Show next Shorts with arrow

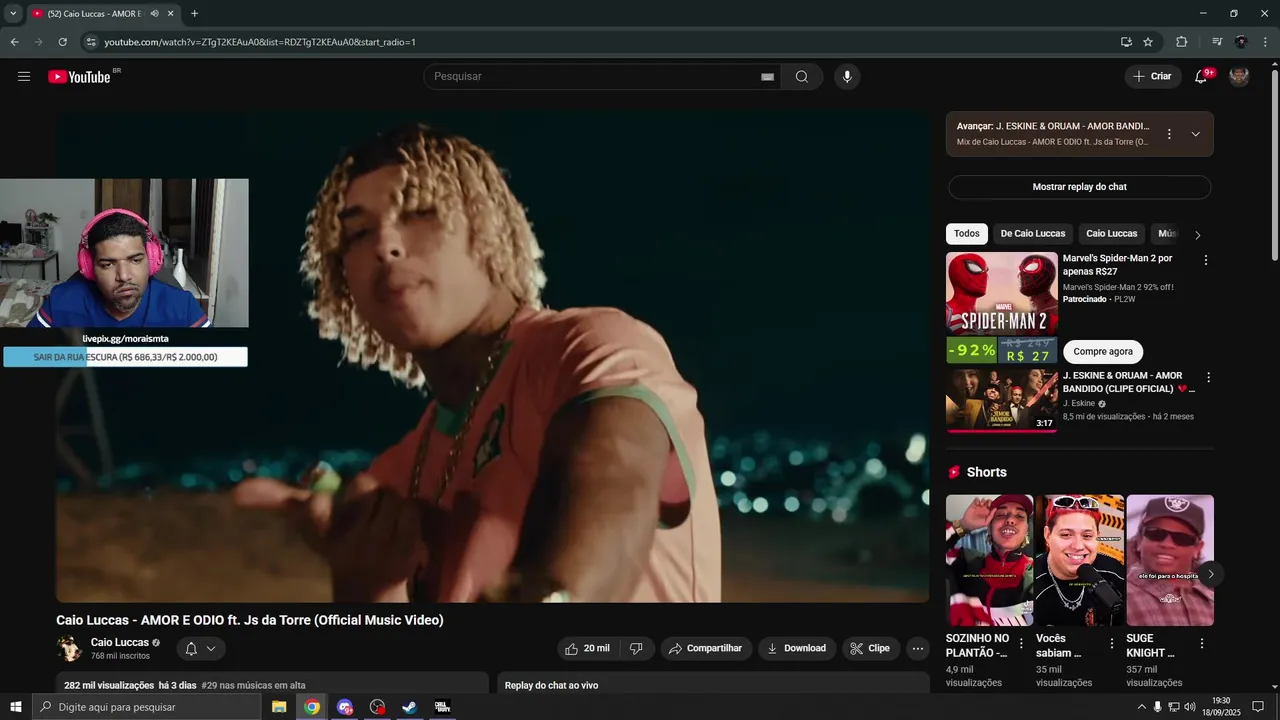click(x=1210, y=574)
